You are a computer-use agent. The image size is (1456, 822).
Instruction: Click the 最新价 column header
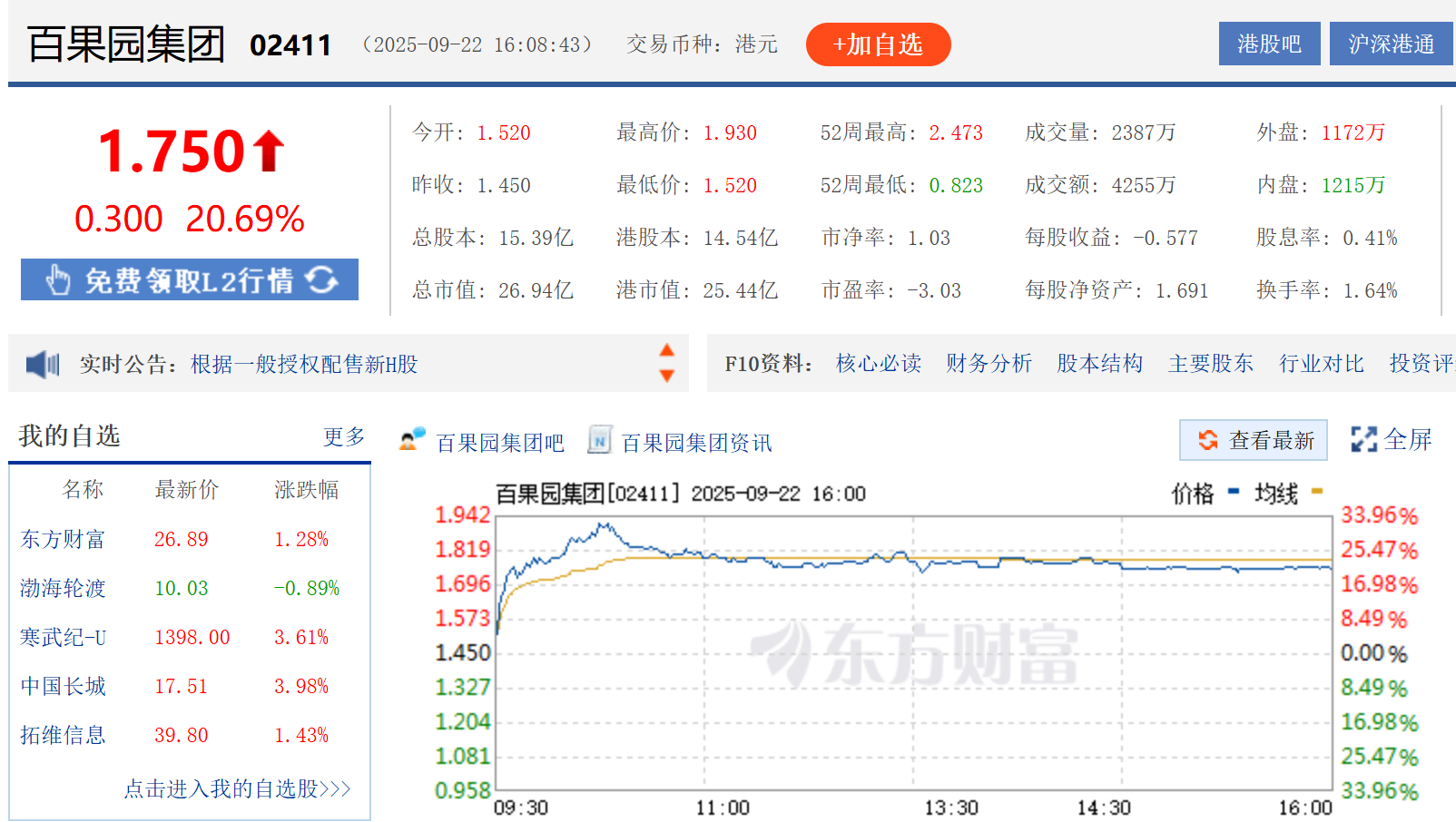pyautogui.click(x=186, y=490)
